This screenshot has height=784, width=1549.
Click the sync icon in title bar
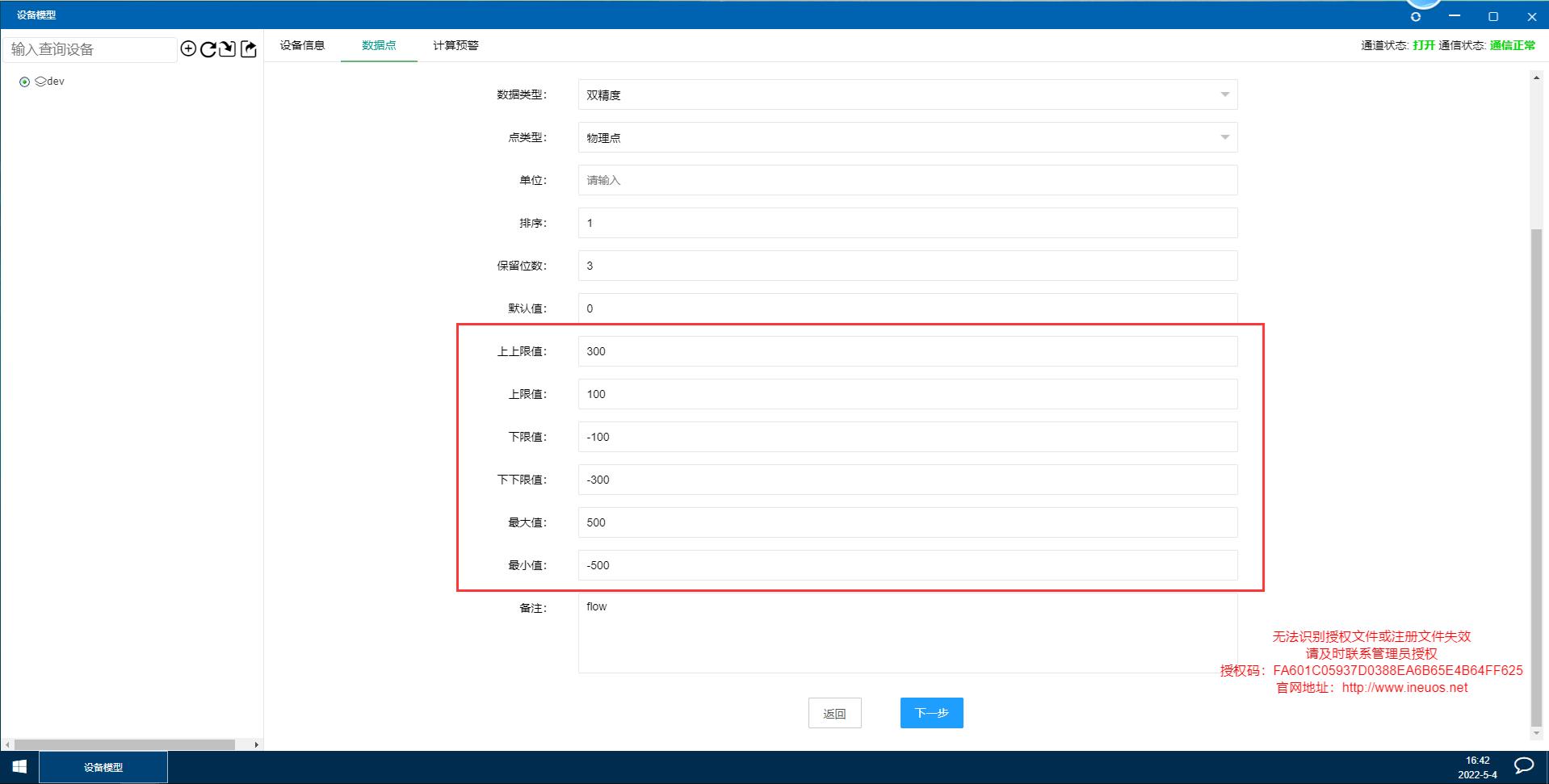(x=1416, y=16)
